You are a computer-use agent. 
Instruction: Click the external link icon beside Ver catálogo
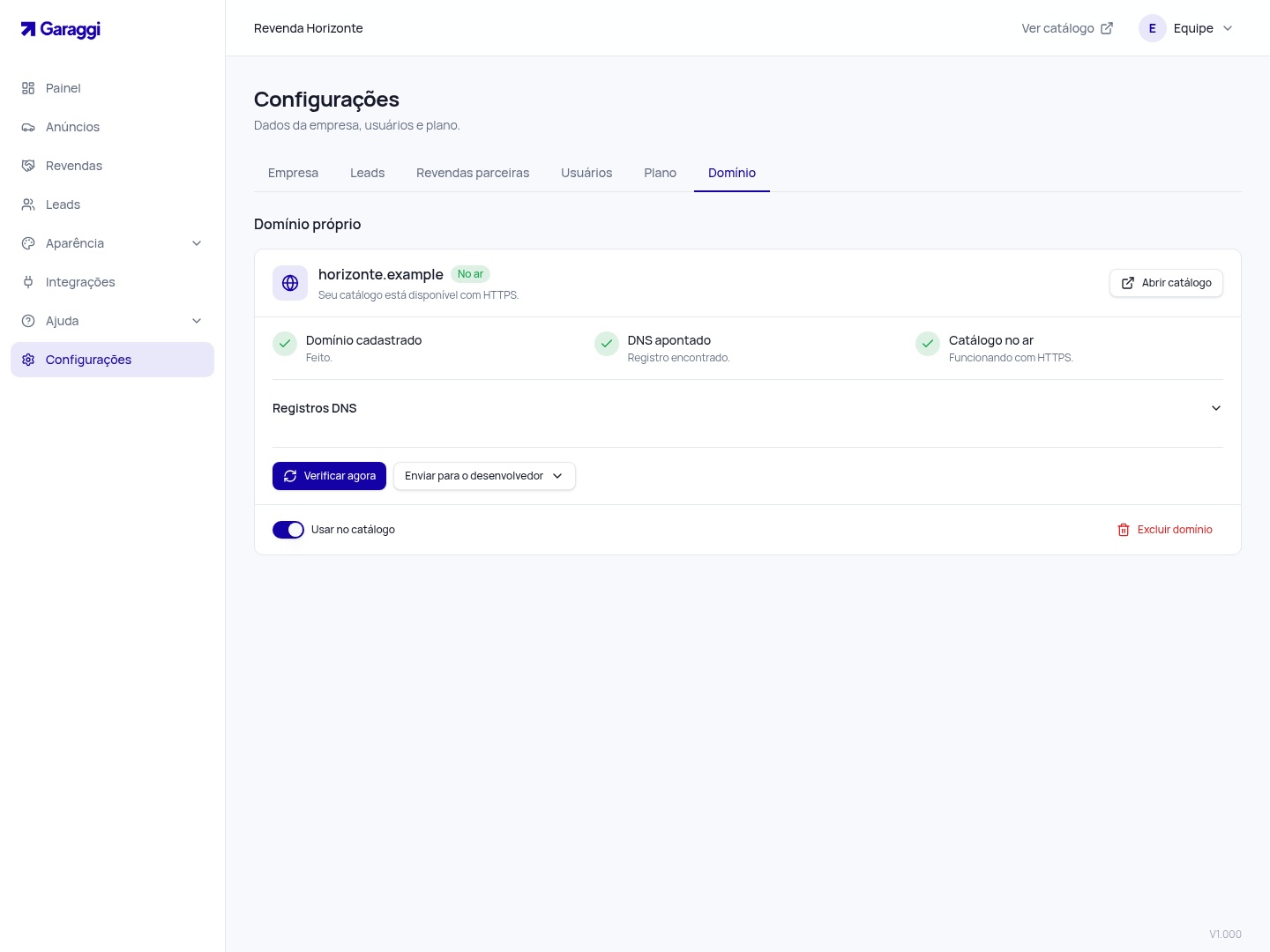click(1107, 28)
